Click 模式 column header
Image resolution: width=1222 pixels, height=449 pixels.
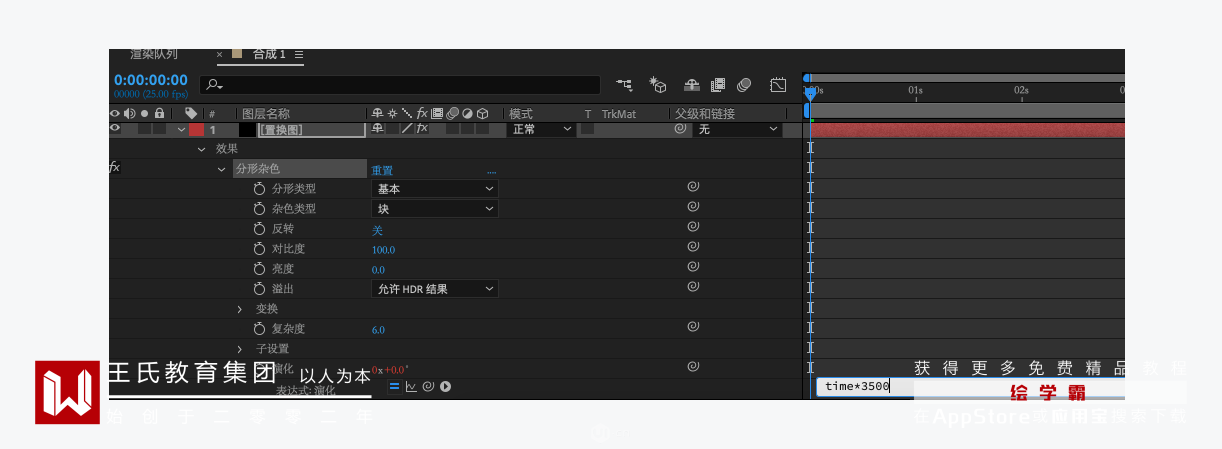pos(521,114)
